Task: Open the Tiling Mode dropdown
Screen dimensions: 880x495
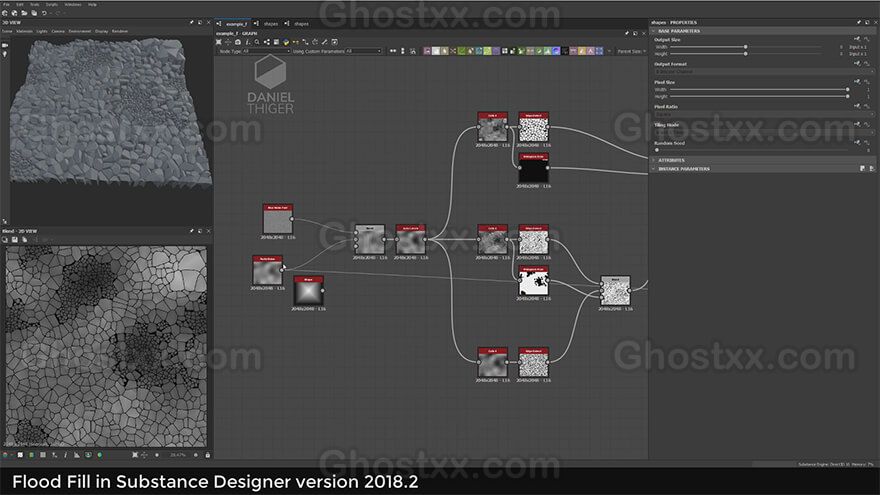Action: (x=765, y=132)
